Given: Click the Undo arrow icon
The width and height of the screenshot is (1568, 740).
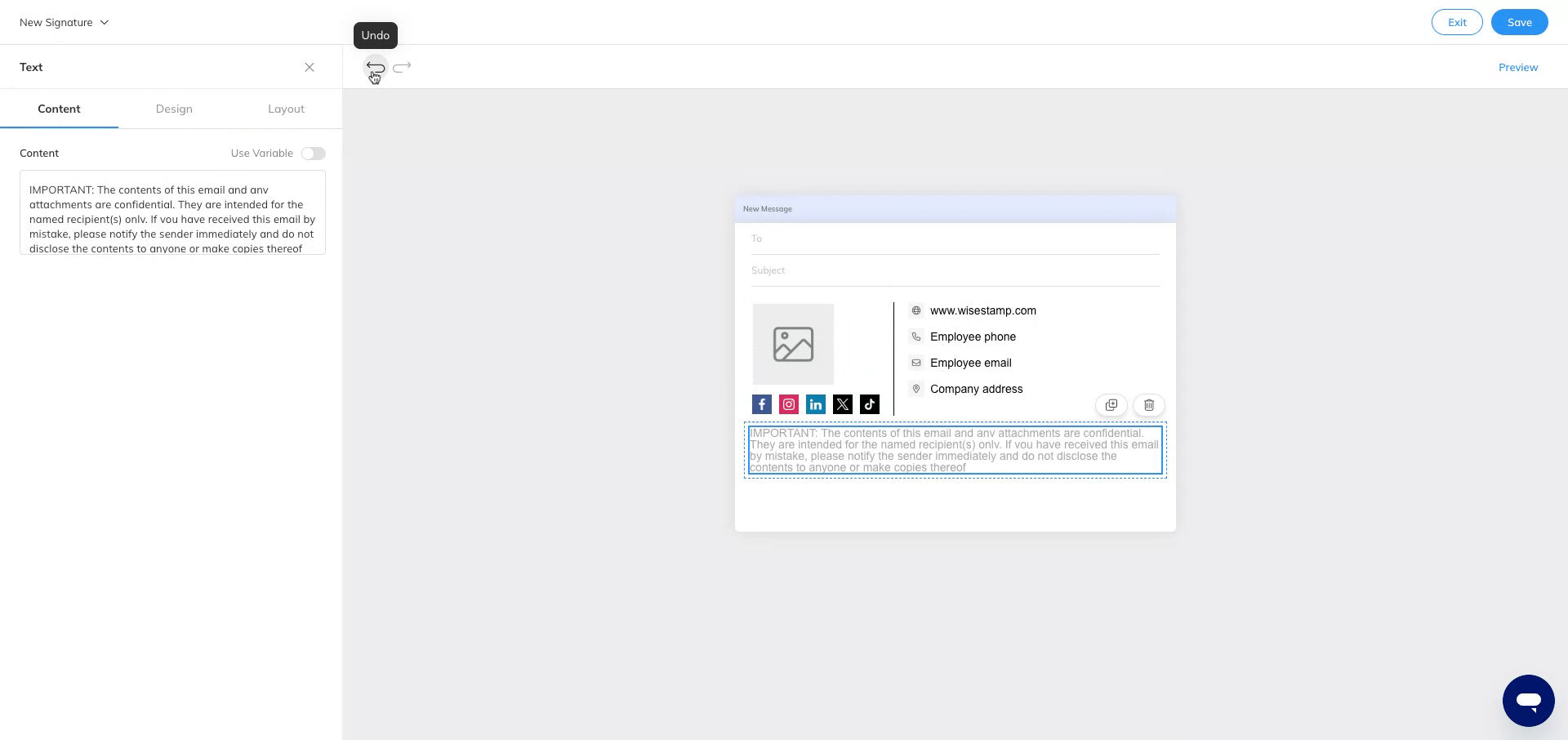Looking at the screenshot, I should pyautogui.click(x=376, y=67).
